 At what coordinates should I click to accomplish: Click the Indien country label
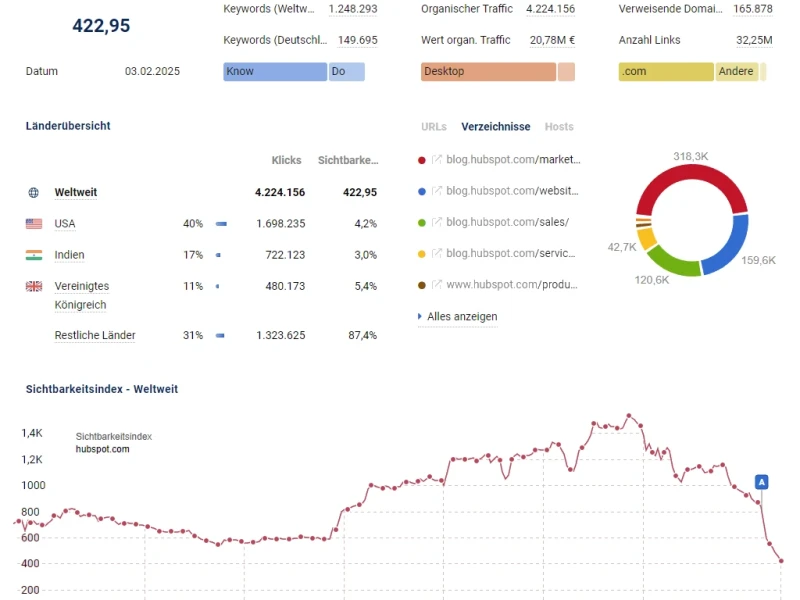click(69, 255)
